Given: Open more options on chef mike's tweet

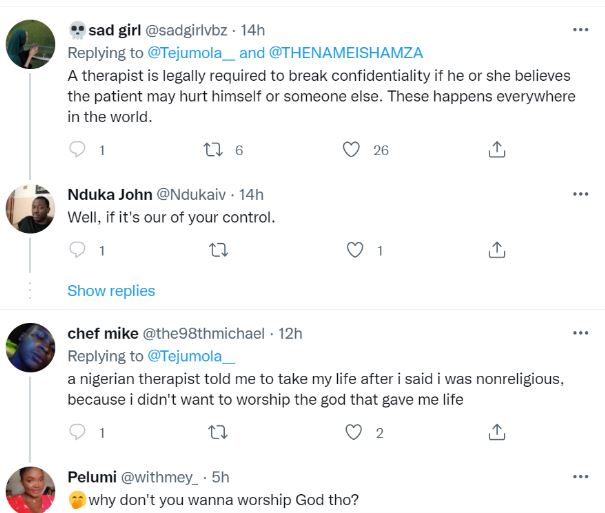Looking at the screenshot, I should 580,333.
